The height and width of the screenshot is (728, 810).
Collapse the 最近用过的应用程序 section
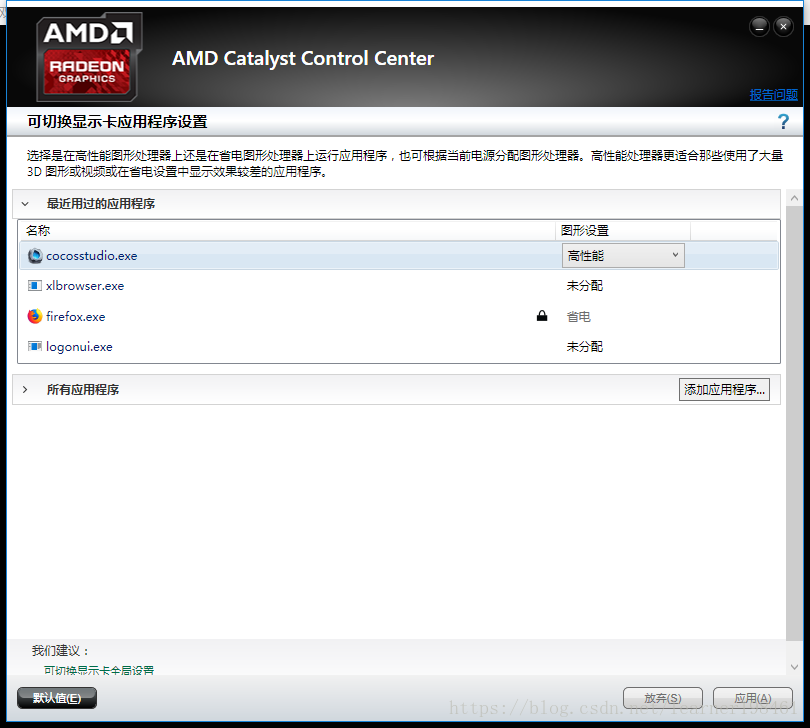tap(25, 204)
